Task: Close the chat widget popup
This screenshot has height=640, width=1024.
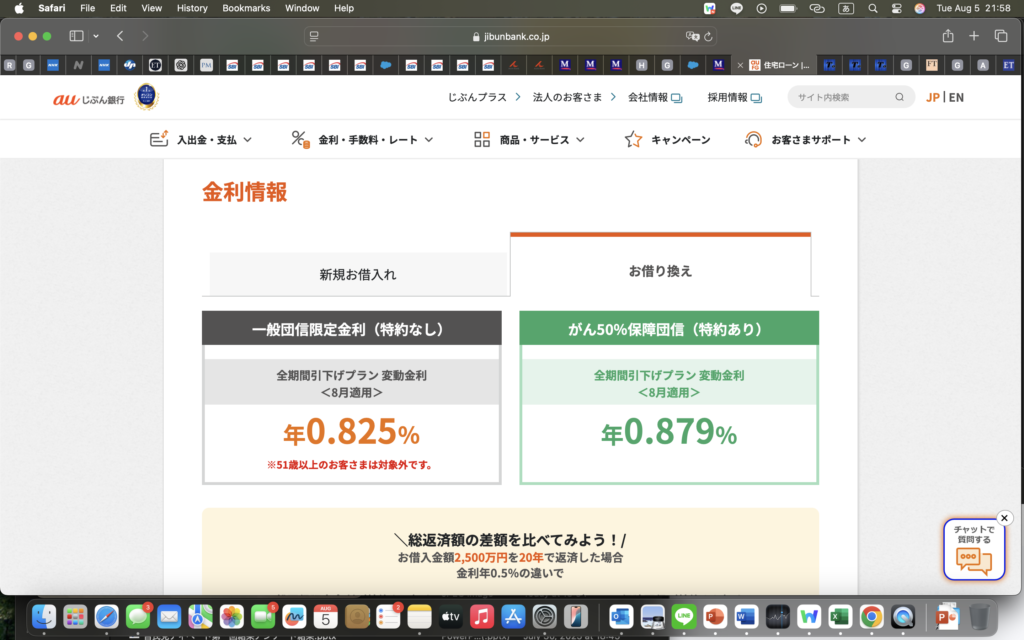Action: pos(1005,518)
